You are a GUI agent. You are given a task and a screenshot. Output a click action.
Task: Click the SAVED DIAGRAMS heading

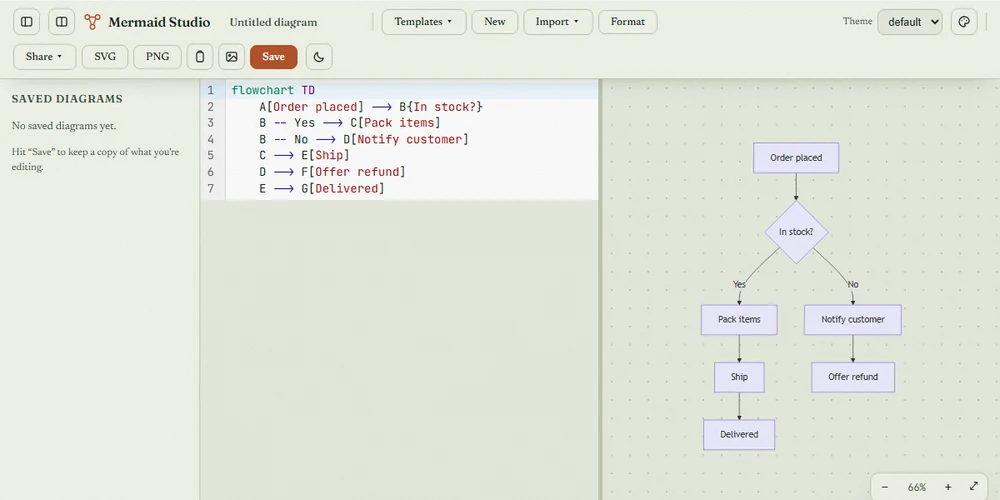pyautogui.click(x=67, y=99)
